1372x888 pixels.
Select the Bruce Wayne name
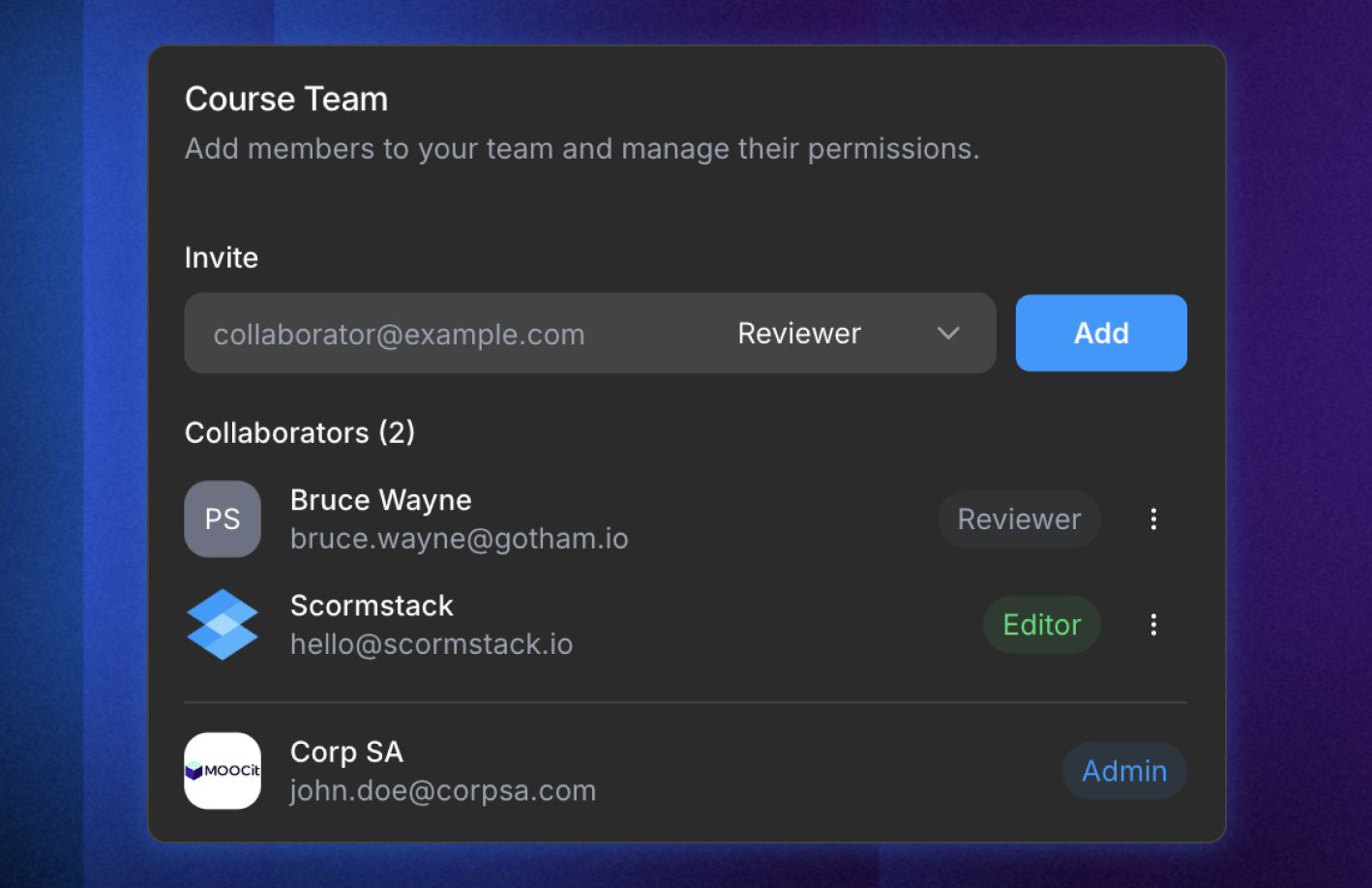coord(381,500)
